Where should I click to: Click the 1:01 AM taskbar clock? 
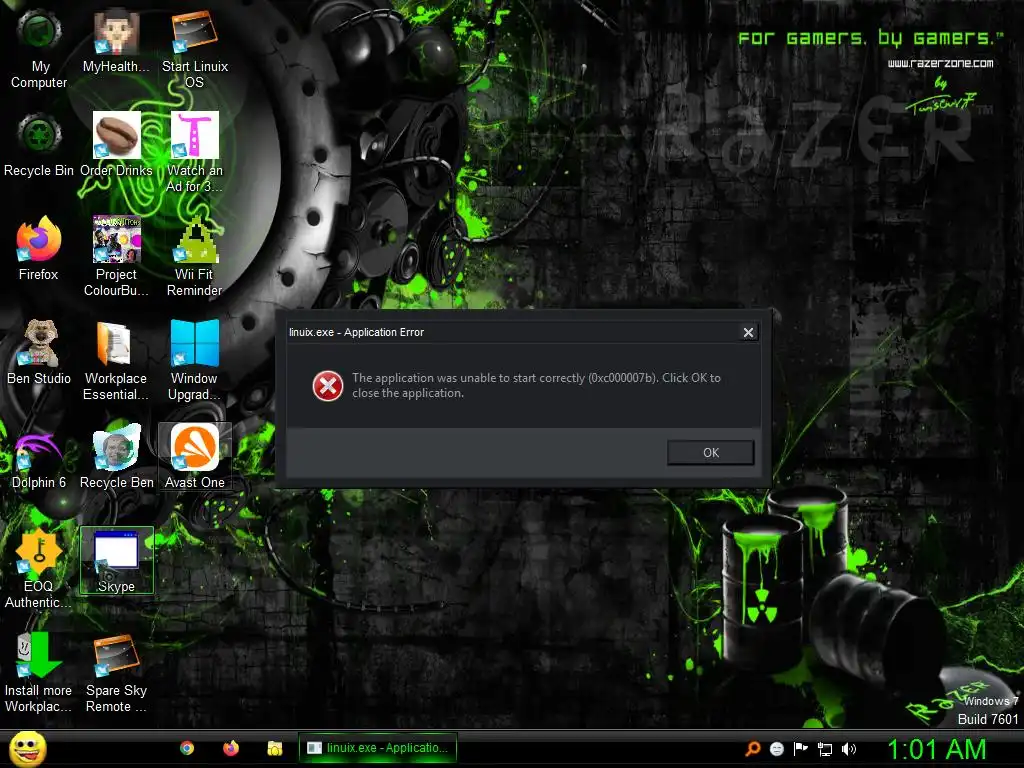[936, 749]
